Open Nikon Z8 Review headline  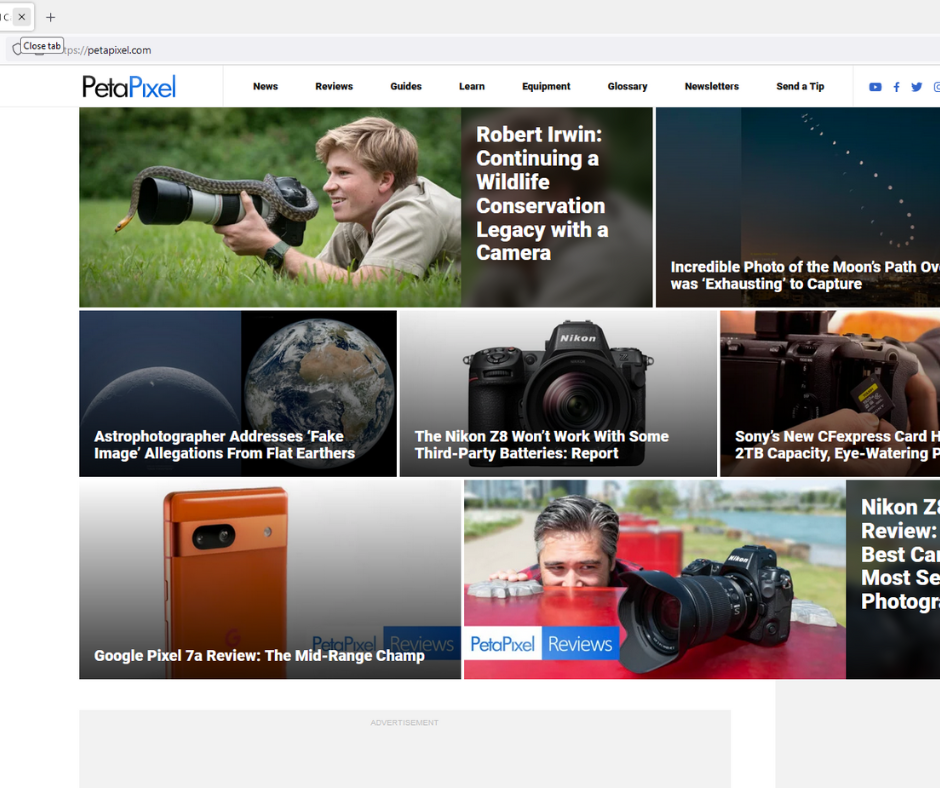click(x=900, y=554)
